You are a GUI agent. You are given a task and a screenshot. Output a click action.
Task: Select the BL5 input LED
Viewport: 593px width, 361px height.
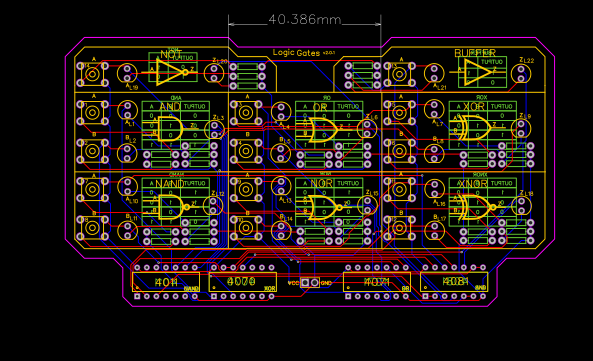coord(281,153)
